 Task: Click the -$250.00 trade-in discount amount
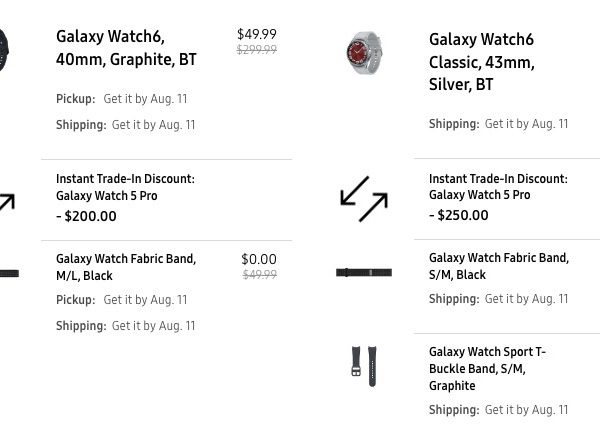pos(459,215)
